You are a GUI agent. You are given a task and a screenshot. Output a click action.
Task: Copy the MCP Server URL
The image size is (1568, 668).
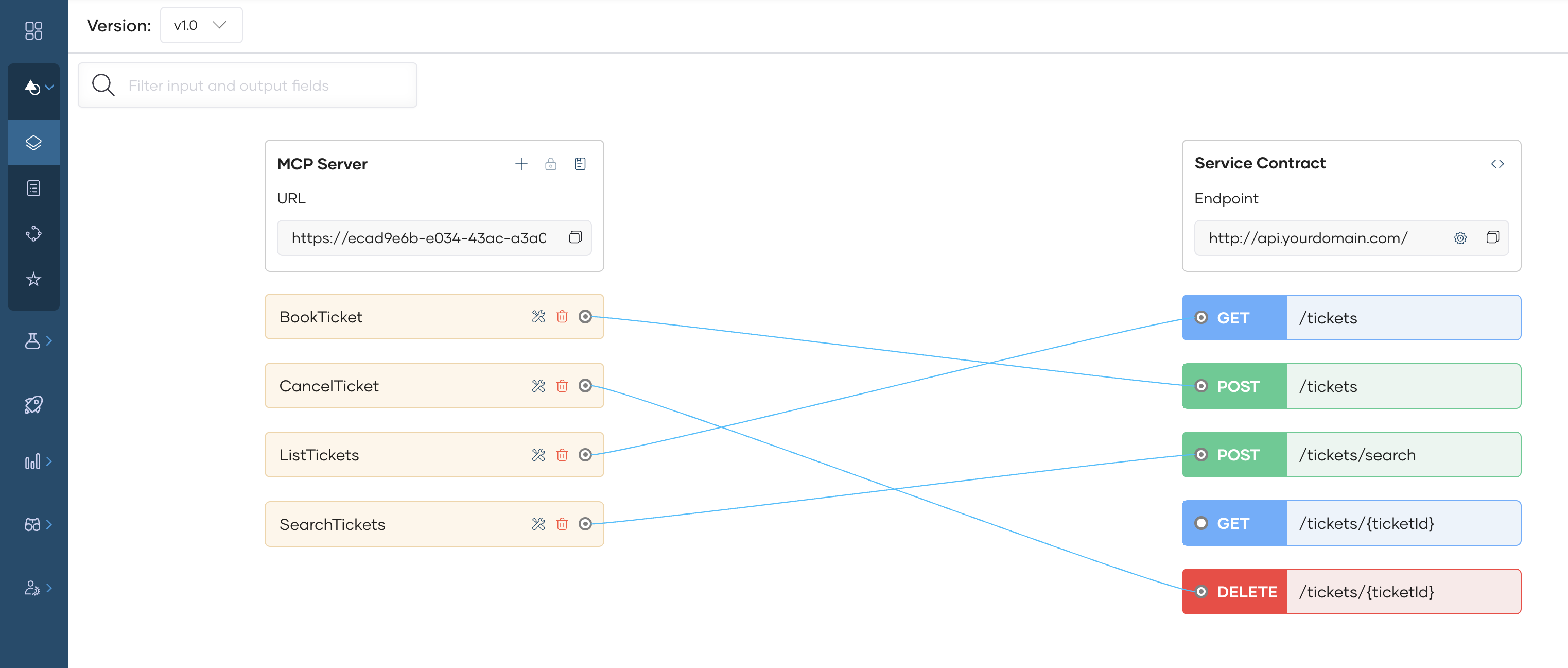point(574,237)
